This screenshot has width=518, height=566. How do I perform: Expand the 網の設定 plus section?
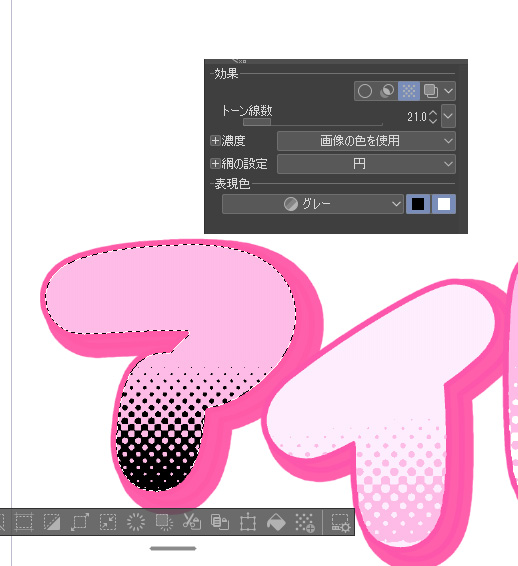(x=215, y=164)
